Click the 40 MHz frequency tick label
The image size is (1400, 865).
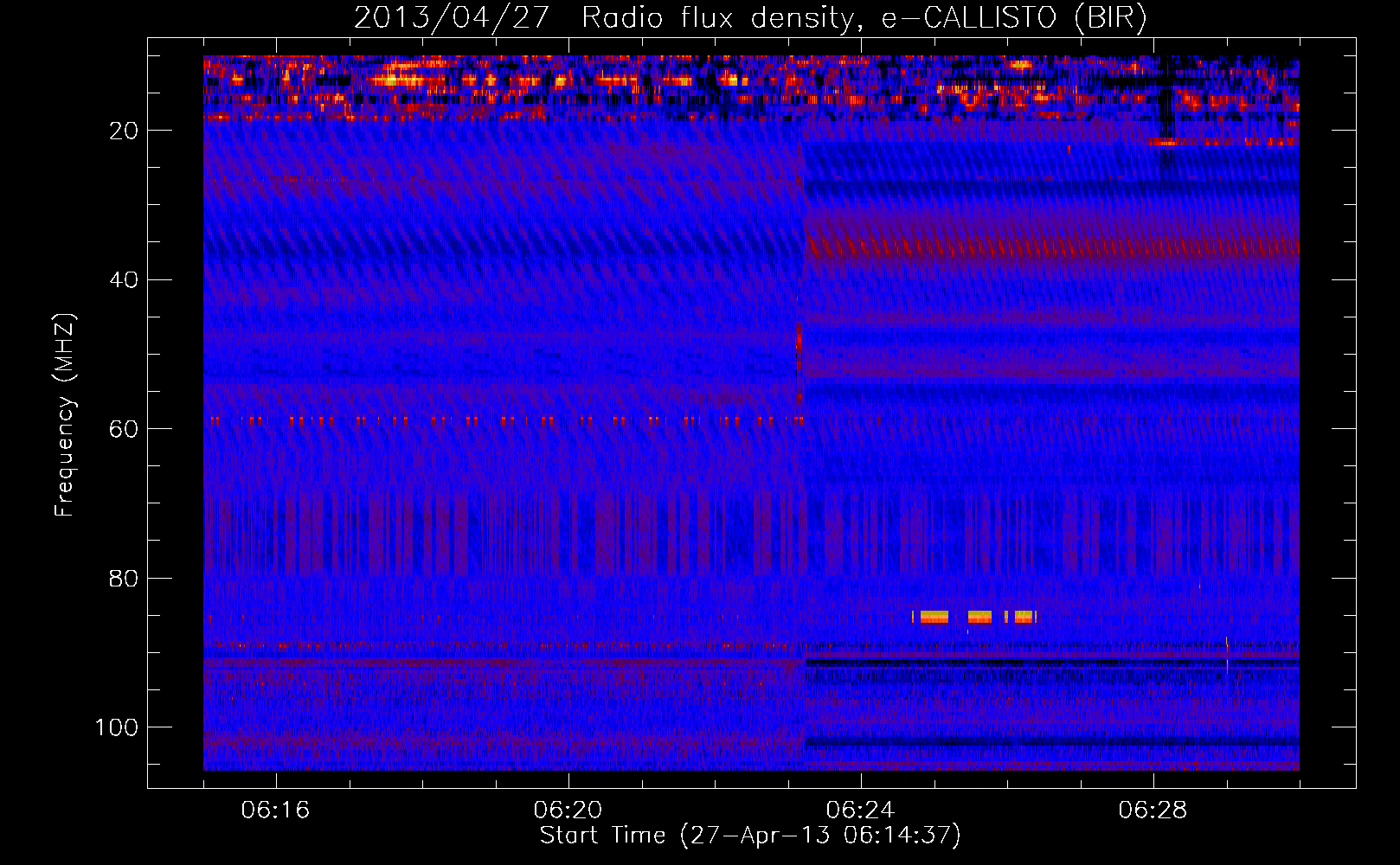pos(125,280)
